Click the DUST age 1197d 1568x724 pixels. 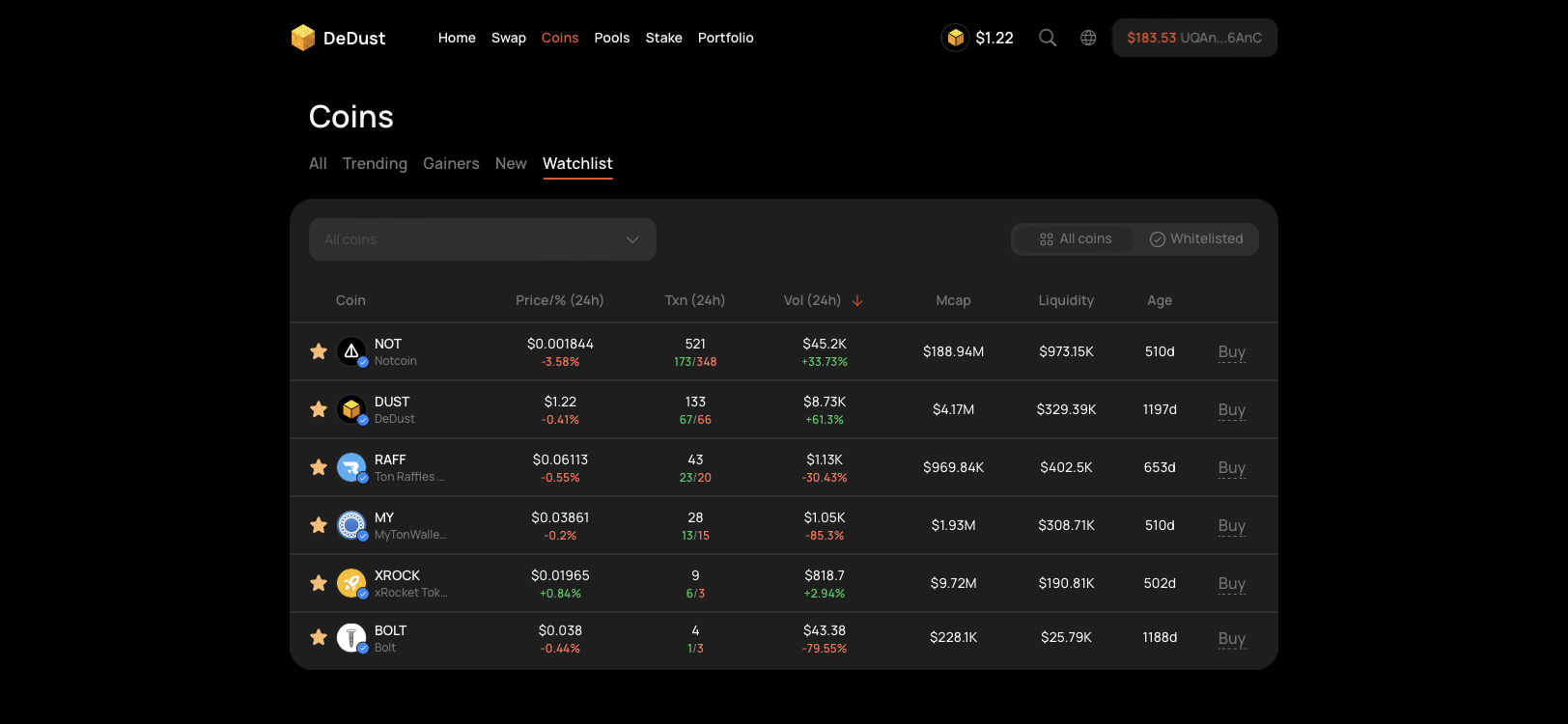(x=1160, y=409)
